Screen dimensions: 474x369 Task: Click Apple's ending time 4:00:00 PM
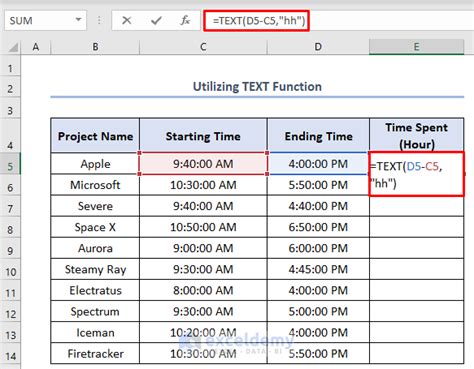[x=318, y=164]
